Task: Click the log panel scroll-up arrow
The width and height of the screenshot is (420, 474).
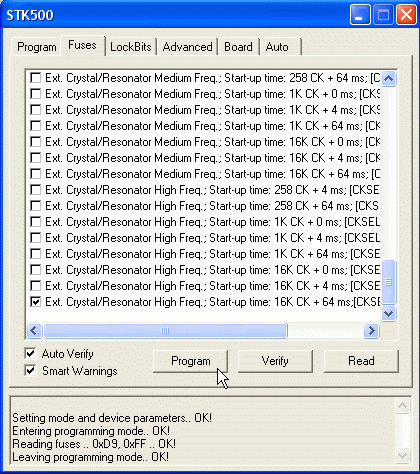Action: [402, 405]
